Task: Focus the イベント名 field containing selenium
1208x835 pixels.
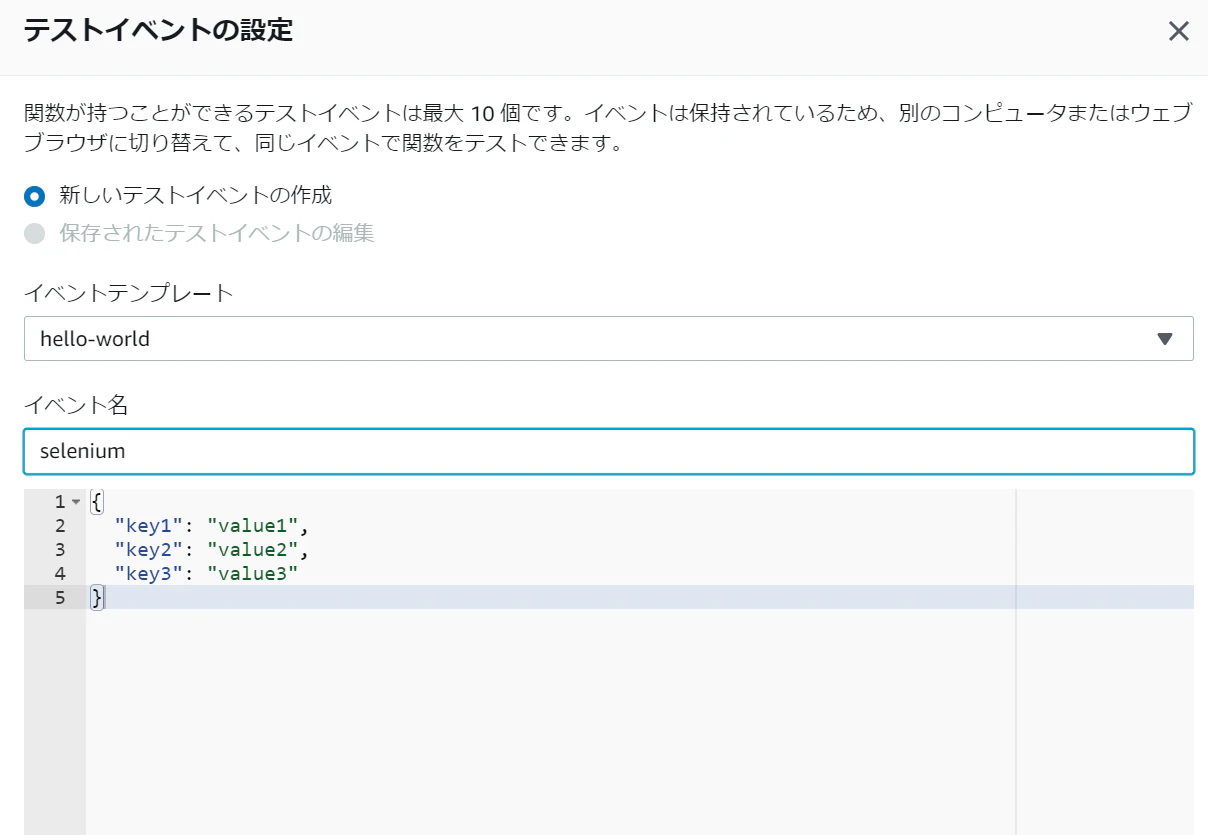Action: (x=608, y=451)
